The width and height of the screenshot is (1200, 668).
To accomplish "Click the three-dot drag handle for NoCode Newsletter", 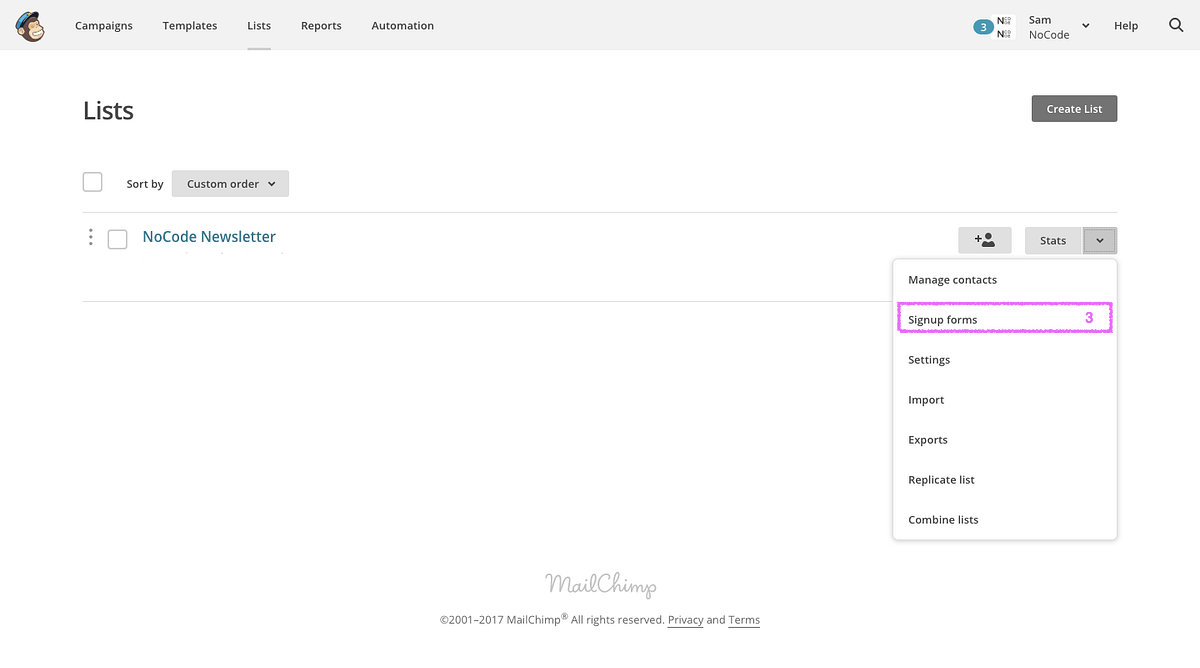I will click(x=91, y=237).
